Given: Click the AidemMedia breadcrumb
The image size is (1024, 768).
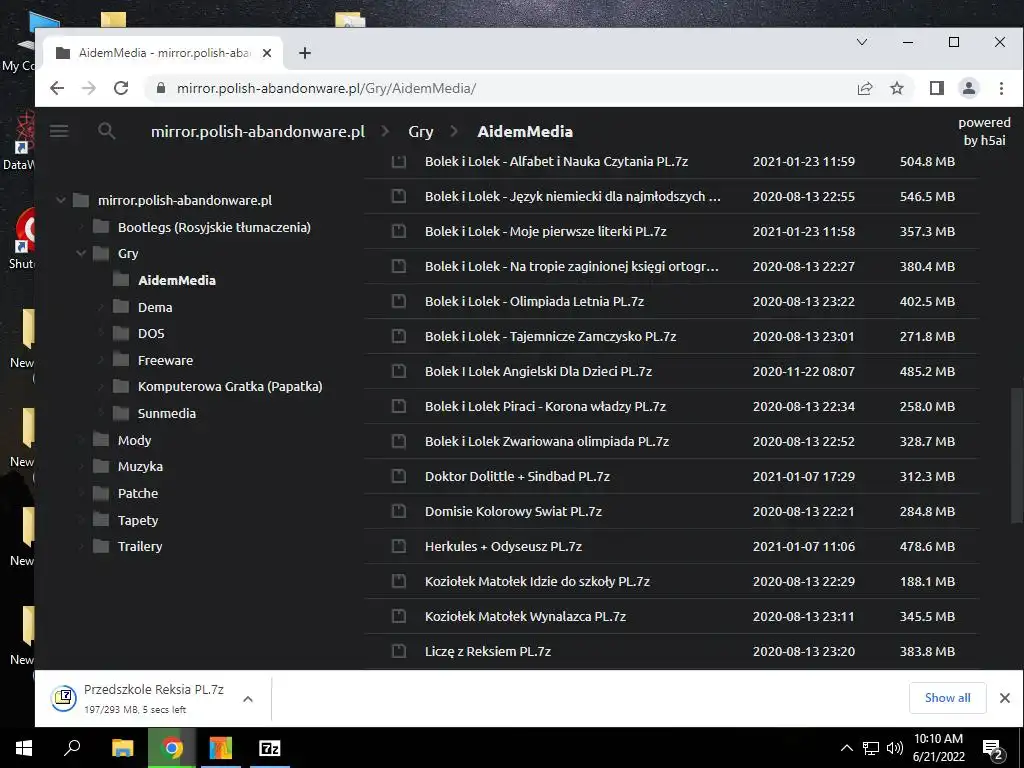Looking at the screenshot, I should click(525, 131).
